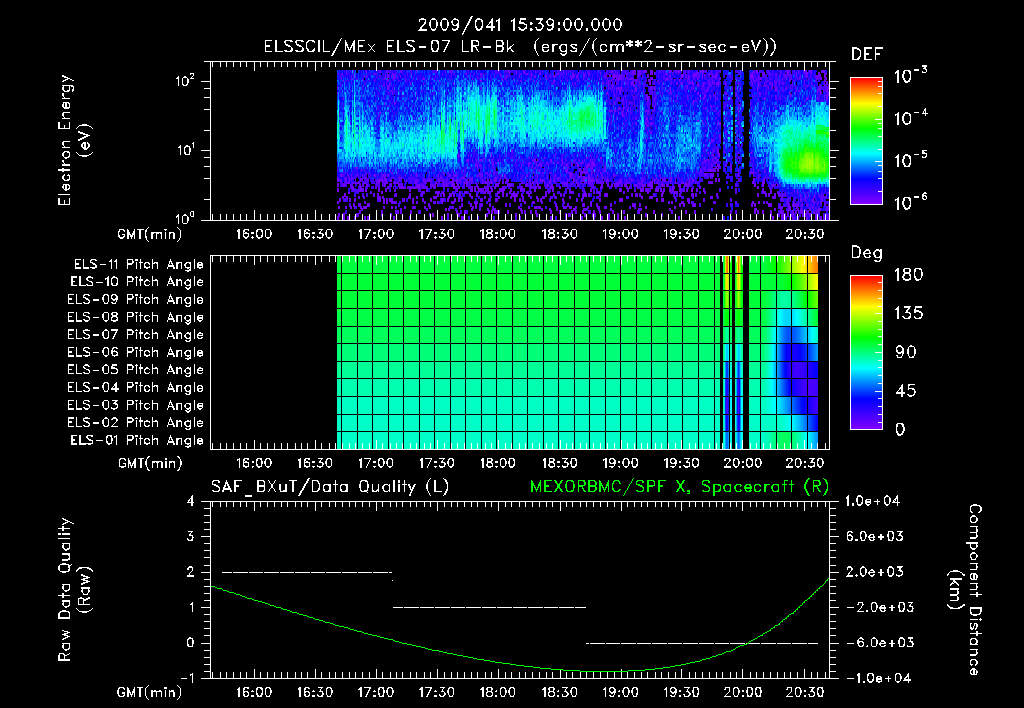
Task: Click the '10^1' energy axis tick label
Action: [x=185, y=150]
